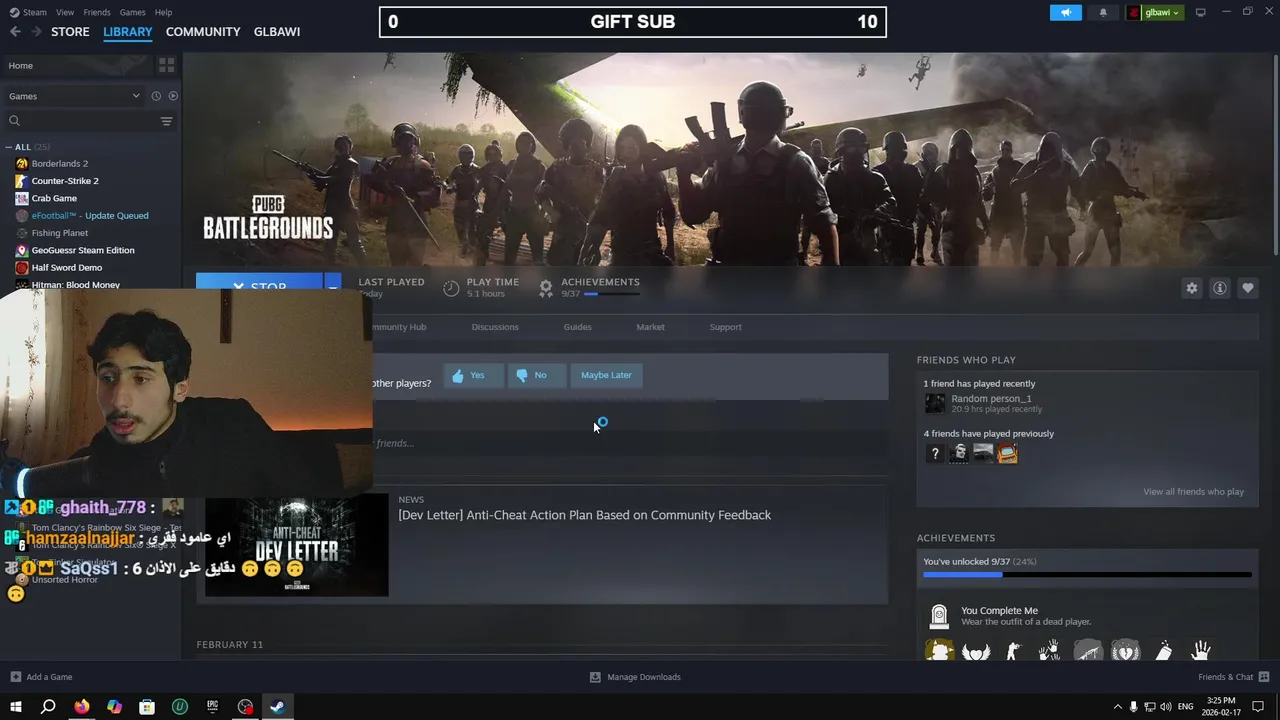Select eFootball Update Queued entry
The image size is (1280, 720).
click(90, 216)
